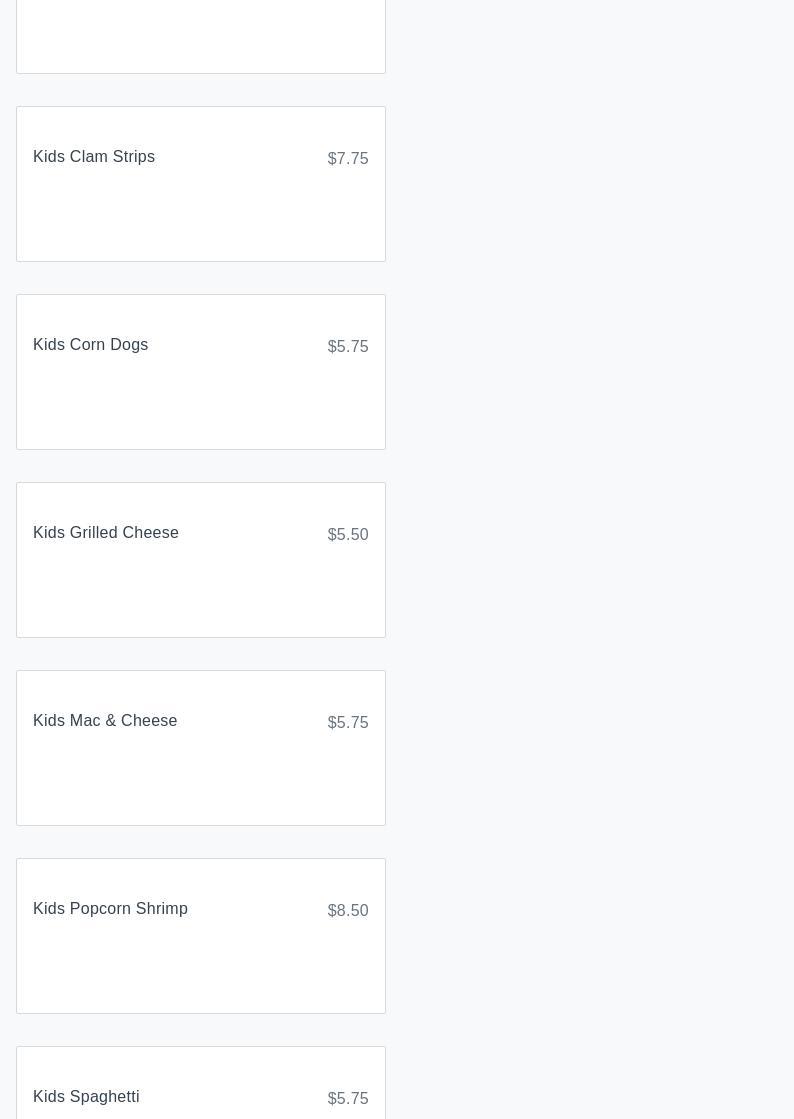Click the gap between Corn Dogs and Grilled Cheese cards
The image size is (794, 1119).
point(200,466)
